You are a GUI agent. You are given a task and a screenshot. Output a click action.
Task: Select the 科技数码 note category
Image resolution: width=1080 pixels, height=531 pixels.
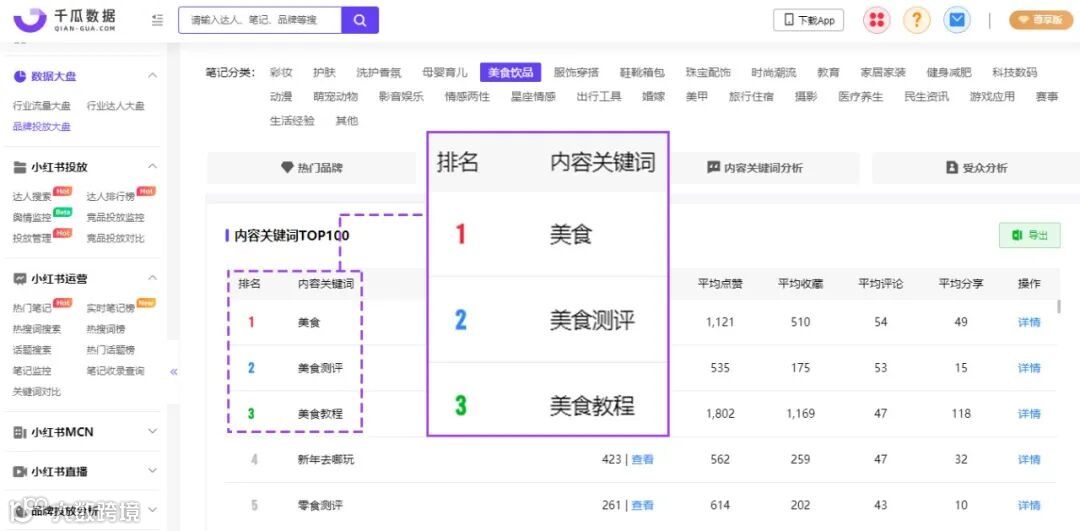[x=1015, y=72]
